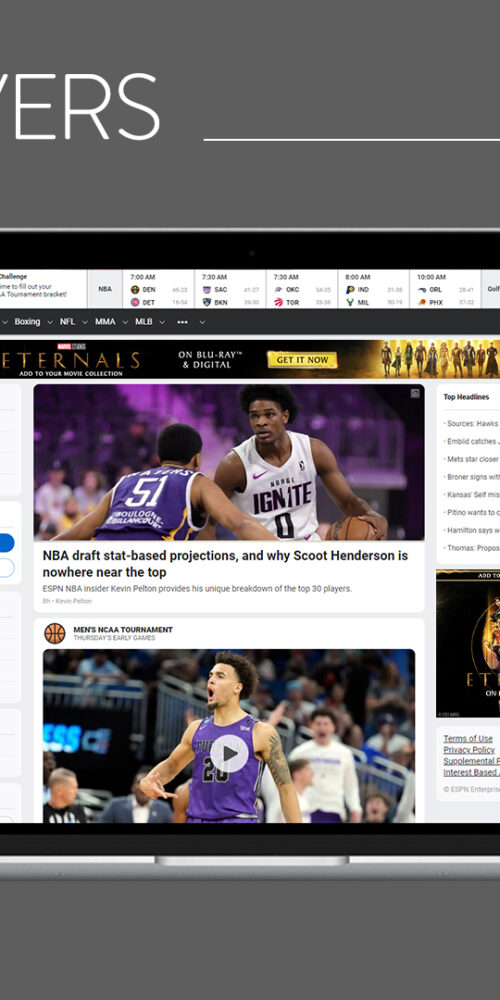
Task: Open the Boxing menu
Action: pos(27,322)
